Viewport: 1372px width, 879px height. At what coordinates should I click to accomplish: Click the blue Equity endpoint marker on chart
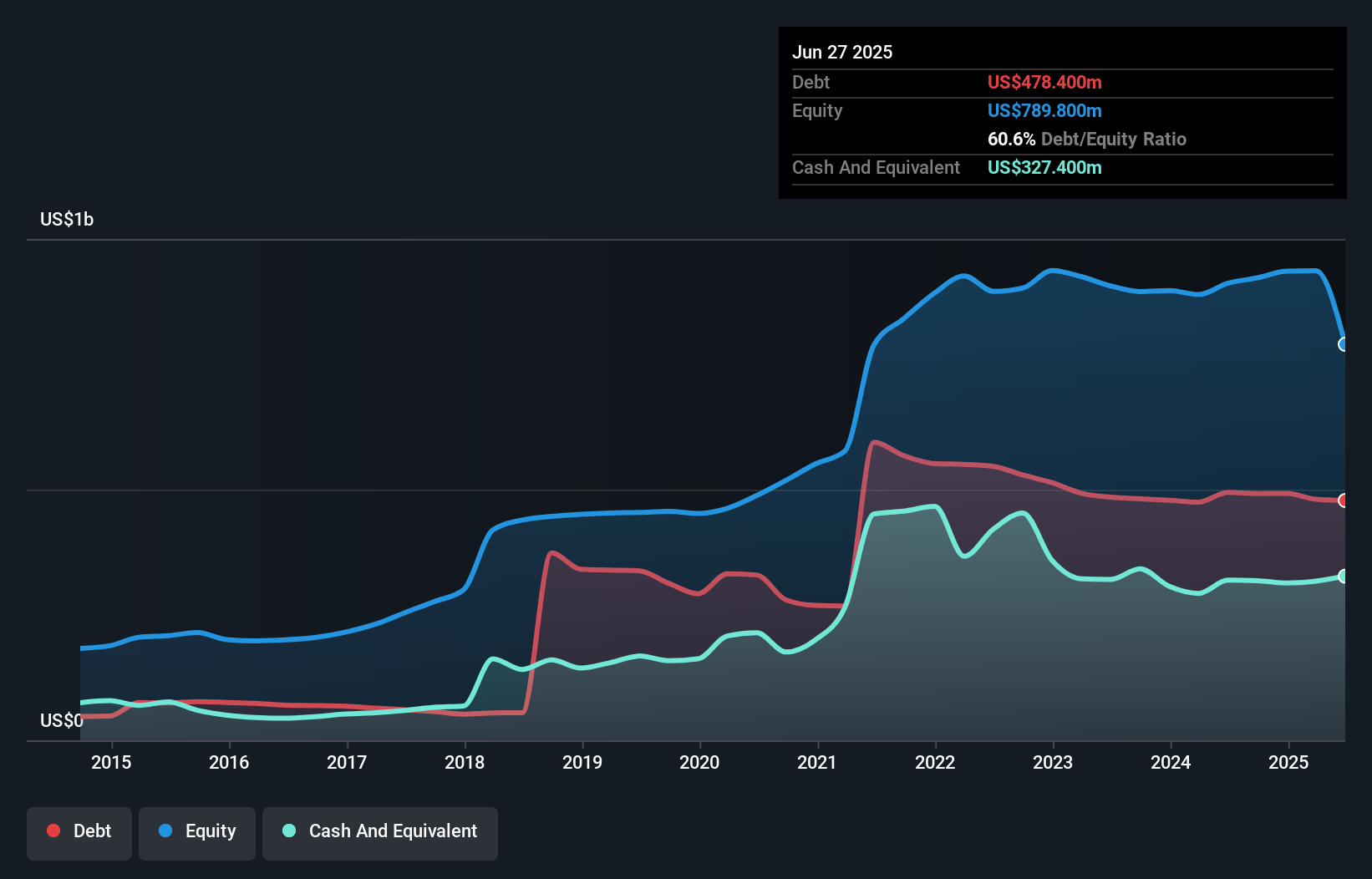click(x=1343, y=344)
